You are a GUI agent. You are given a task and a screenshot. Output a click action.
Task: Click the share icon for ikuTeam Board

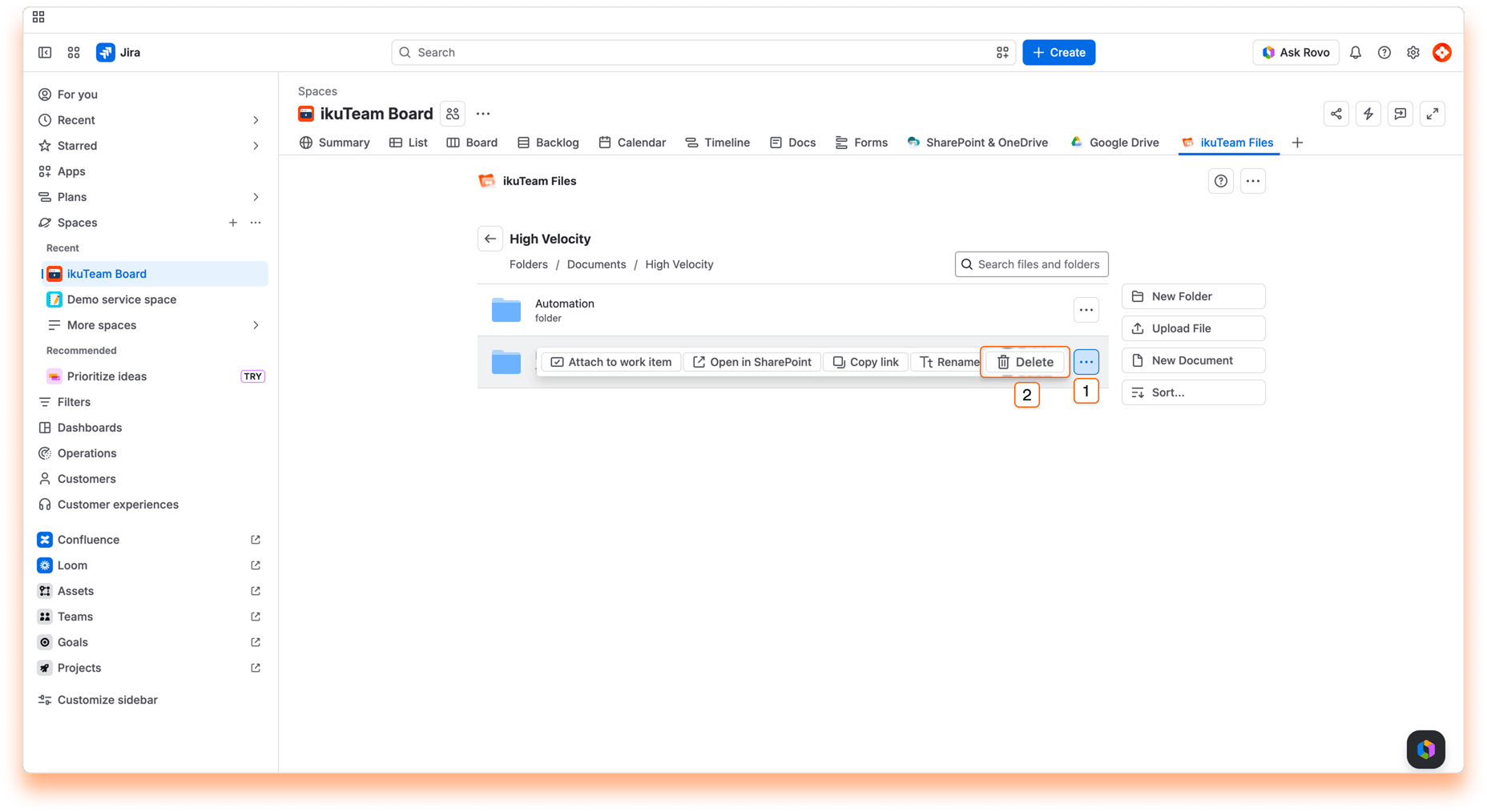point(1336,114)
